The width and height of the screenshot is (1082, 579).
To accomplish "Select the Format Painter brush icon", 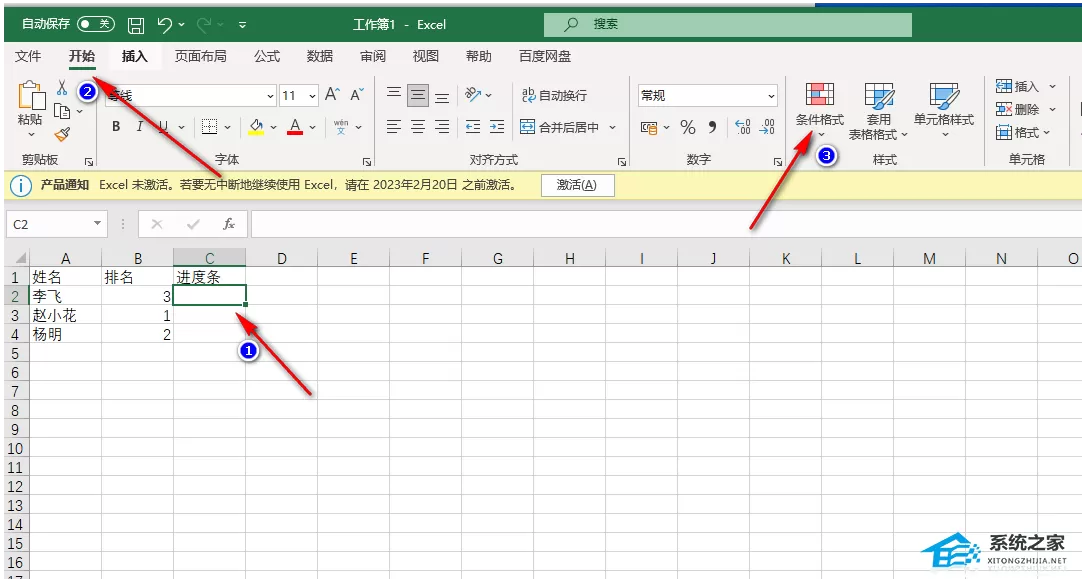I will click(63, 134).
